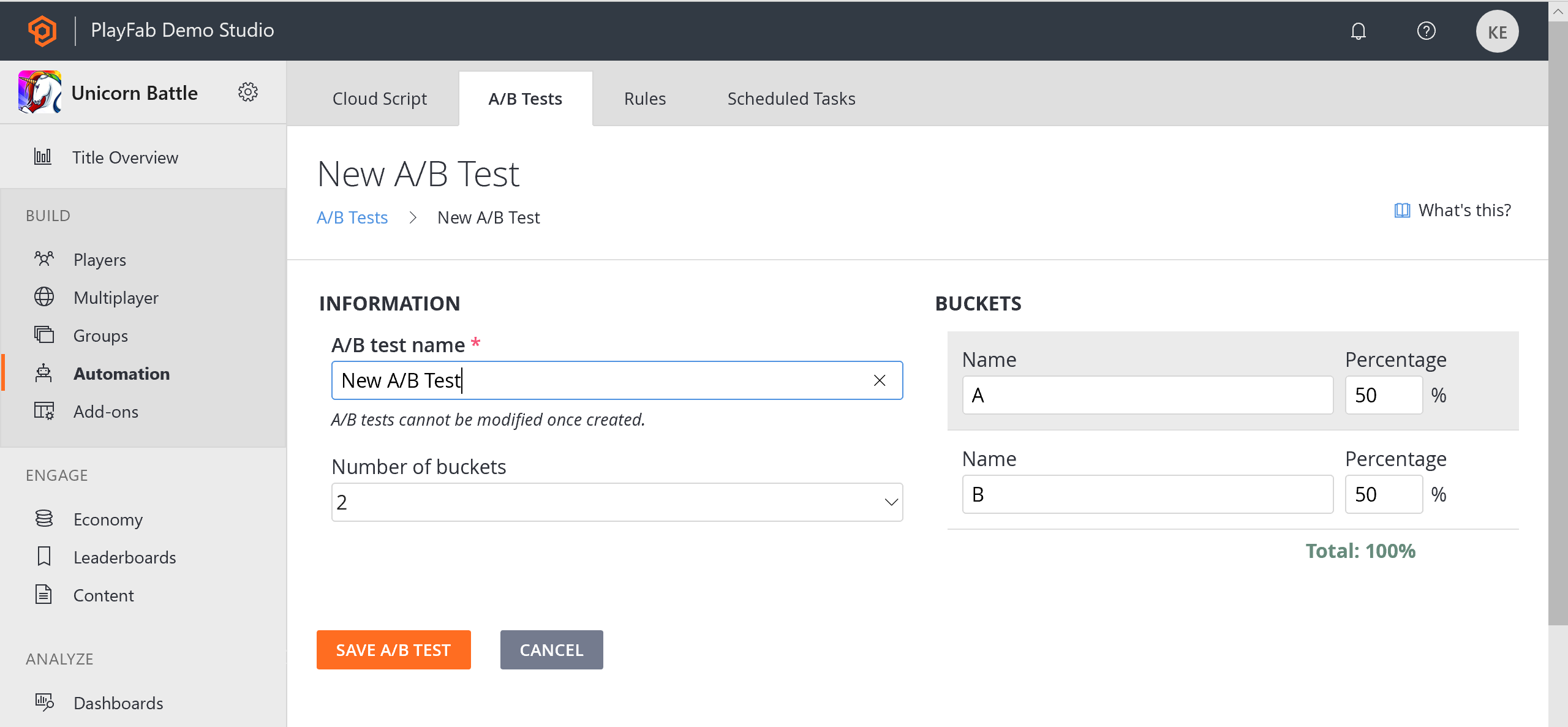Clear the A/B test name field
The image size is (1568, 727).
pyautogui.click(x=880, y=380)
